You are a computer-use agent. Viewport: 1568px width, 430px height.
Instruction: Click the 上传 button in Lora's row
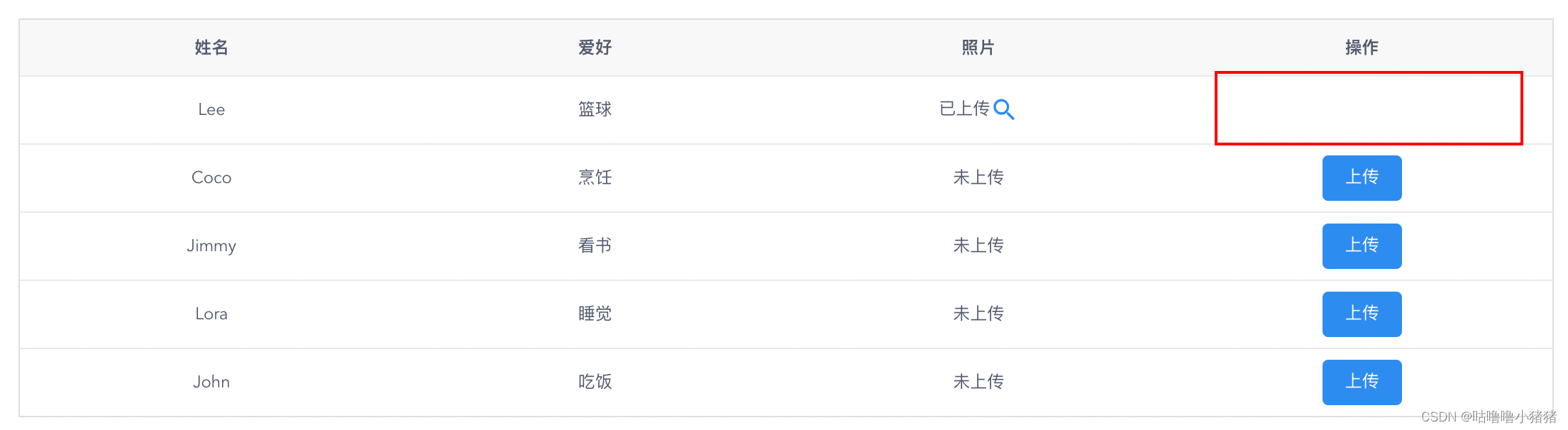pos(1362,314)
